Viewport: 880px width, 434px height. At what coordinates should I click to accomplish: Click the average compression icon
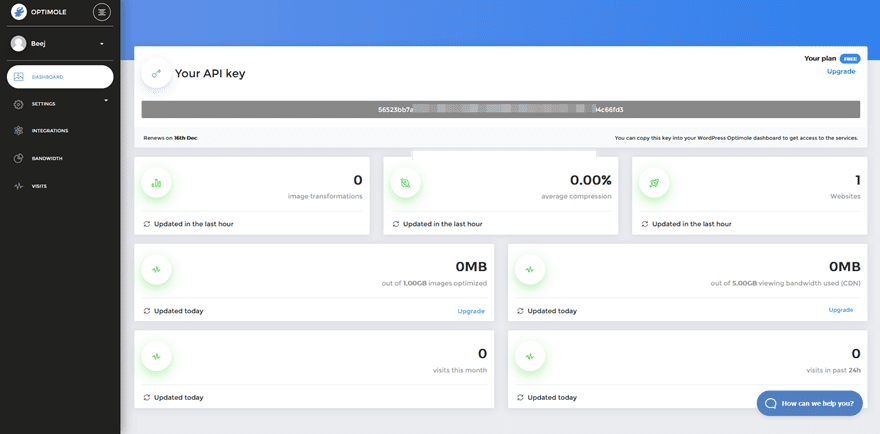point(405,183)
